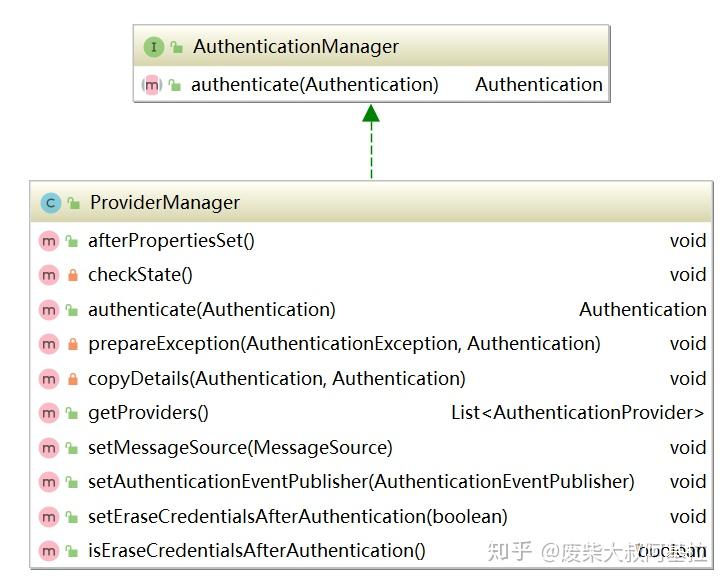725x582 pixels.
Task: Click the method icon for checkState()
Action: click(49, 276)
